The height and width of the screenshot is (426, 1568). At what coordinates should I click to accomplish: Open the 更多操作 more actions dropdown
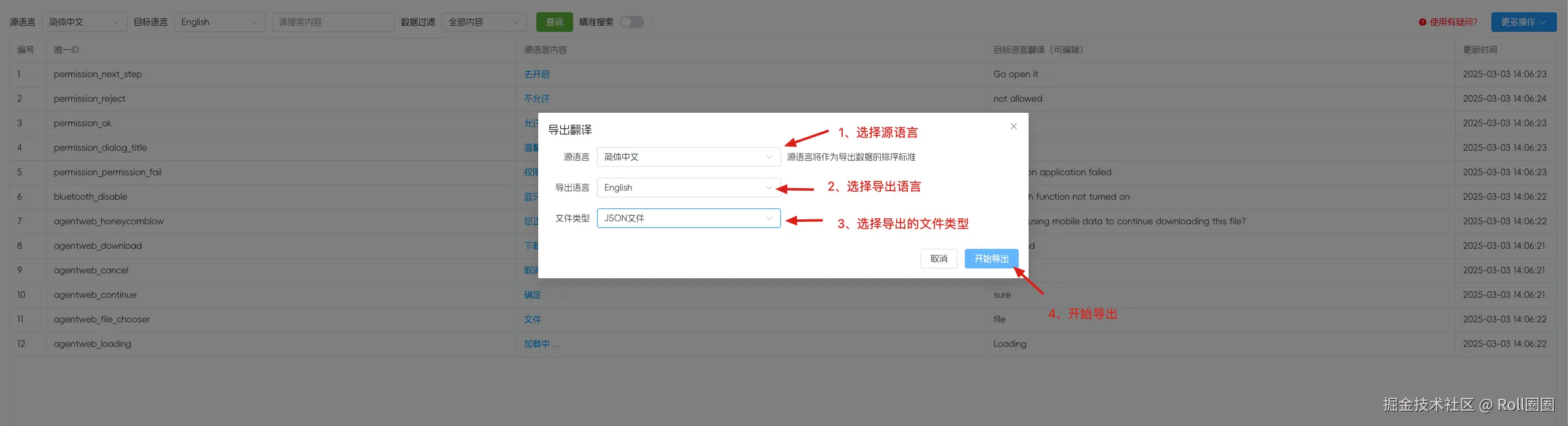point(1523,22)
